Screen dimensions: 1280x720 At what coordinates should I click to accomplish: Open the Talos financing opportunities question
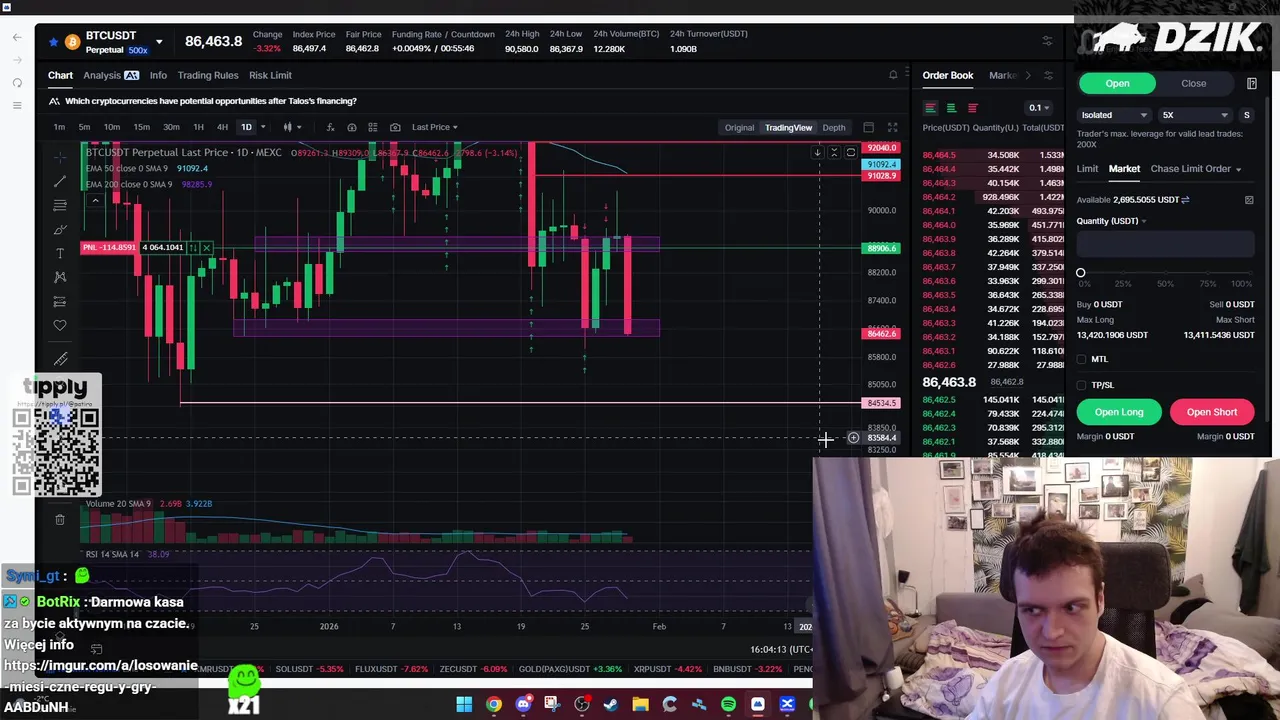coord(211,101)
